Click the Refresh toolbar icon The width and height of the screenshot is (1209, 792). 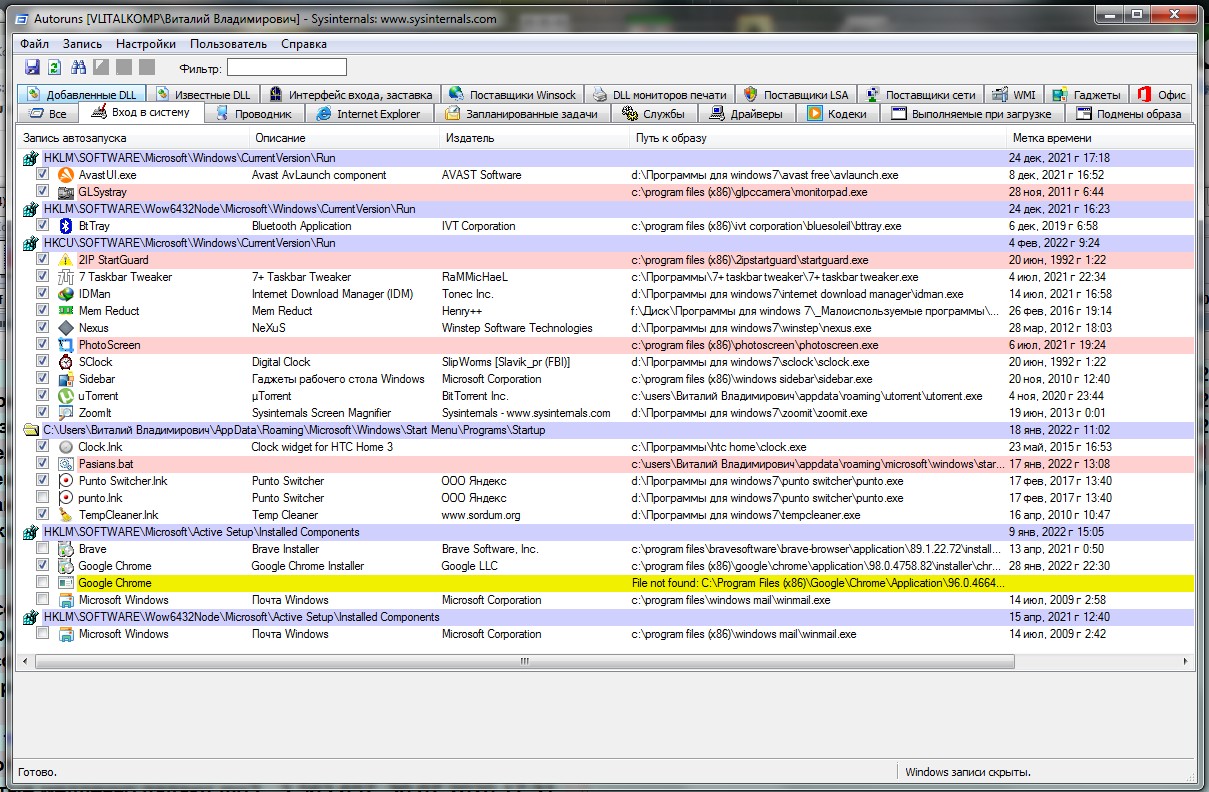tap(54, 67)
